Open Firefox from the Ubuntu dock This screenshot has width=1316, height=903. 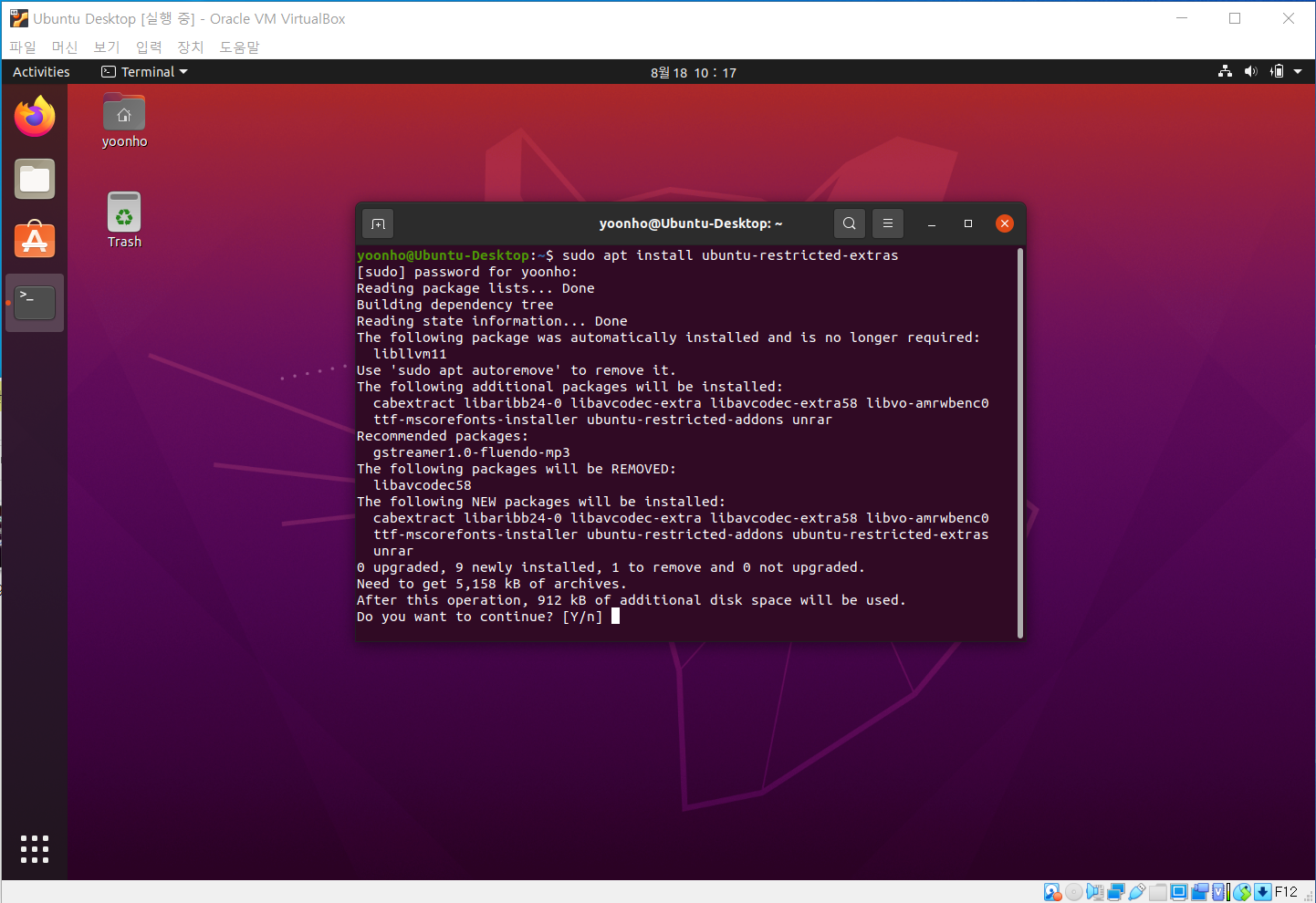[x=35, y=117]
